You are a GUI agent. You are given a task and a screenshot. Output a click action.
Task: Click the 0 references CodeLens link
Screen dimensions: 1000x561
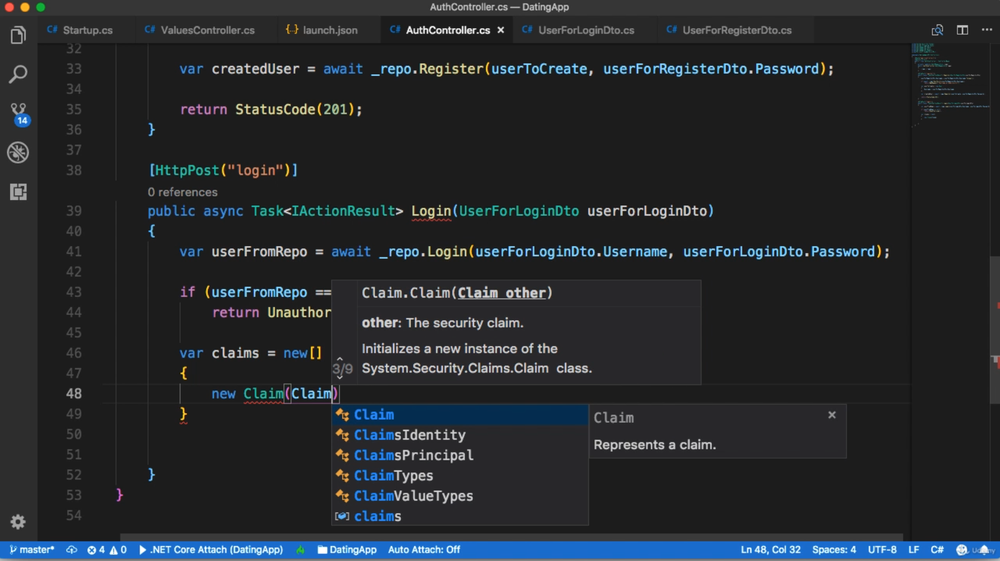click(182, 192)
